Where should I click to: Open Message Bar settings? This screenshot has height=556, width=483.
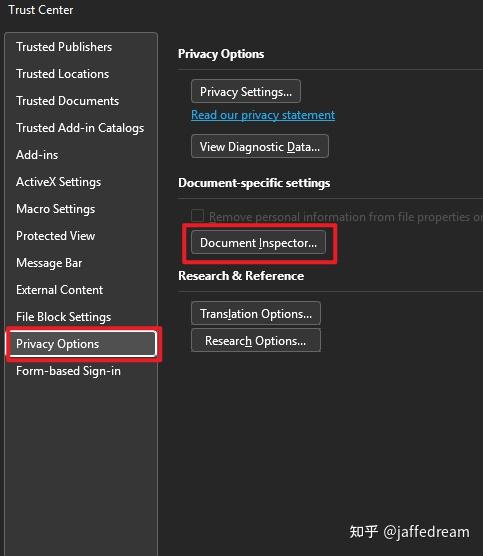pyautogui.click(x=49, y=263)
